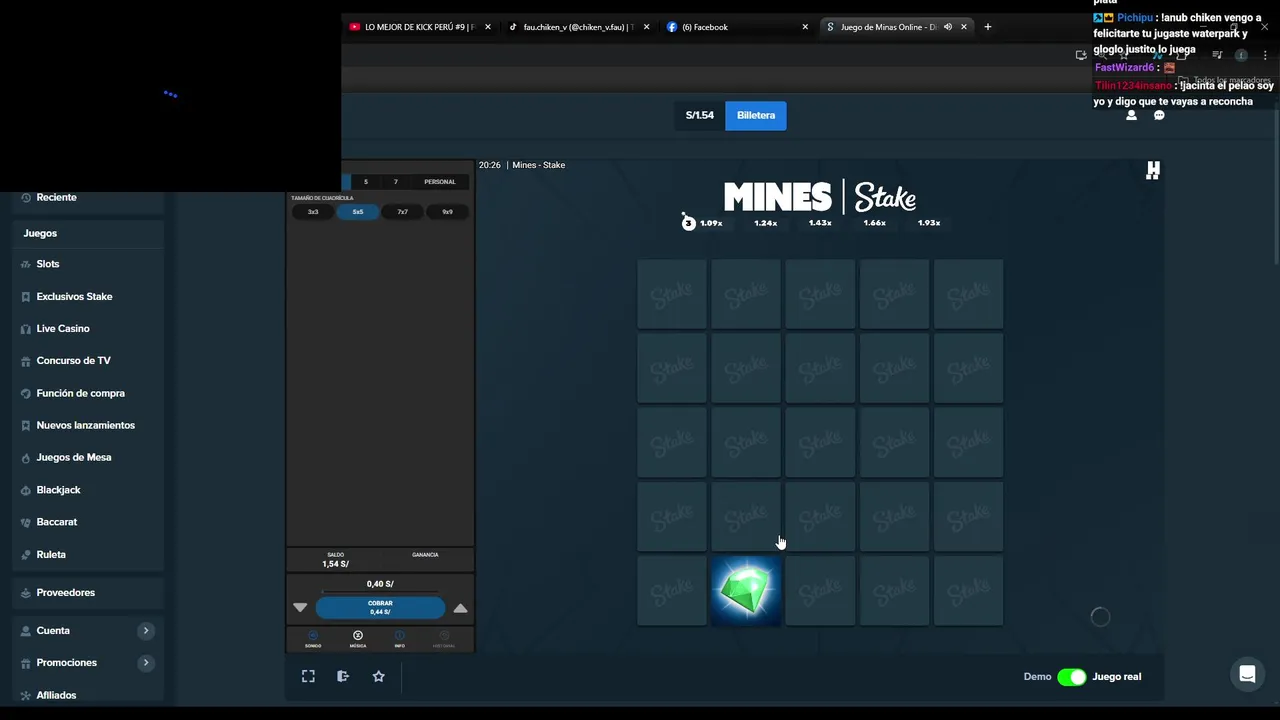Click the 1.66x multiplier value
1280x720 pixels.
click(874, 223)
